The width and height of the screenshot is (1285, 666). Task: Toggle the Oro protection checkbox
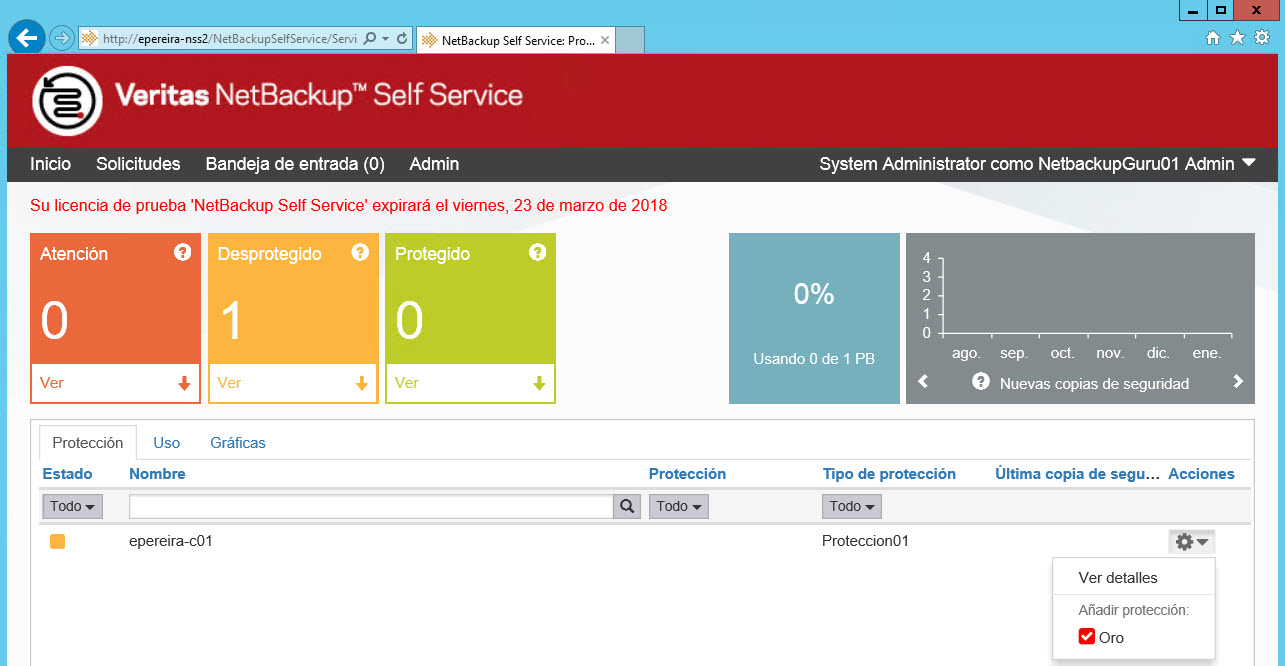[1087, 637]
